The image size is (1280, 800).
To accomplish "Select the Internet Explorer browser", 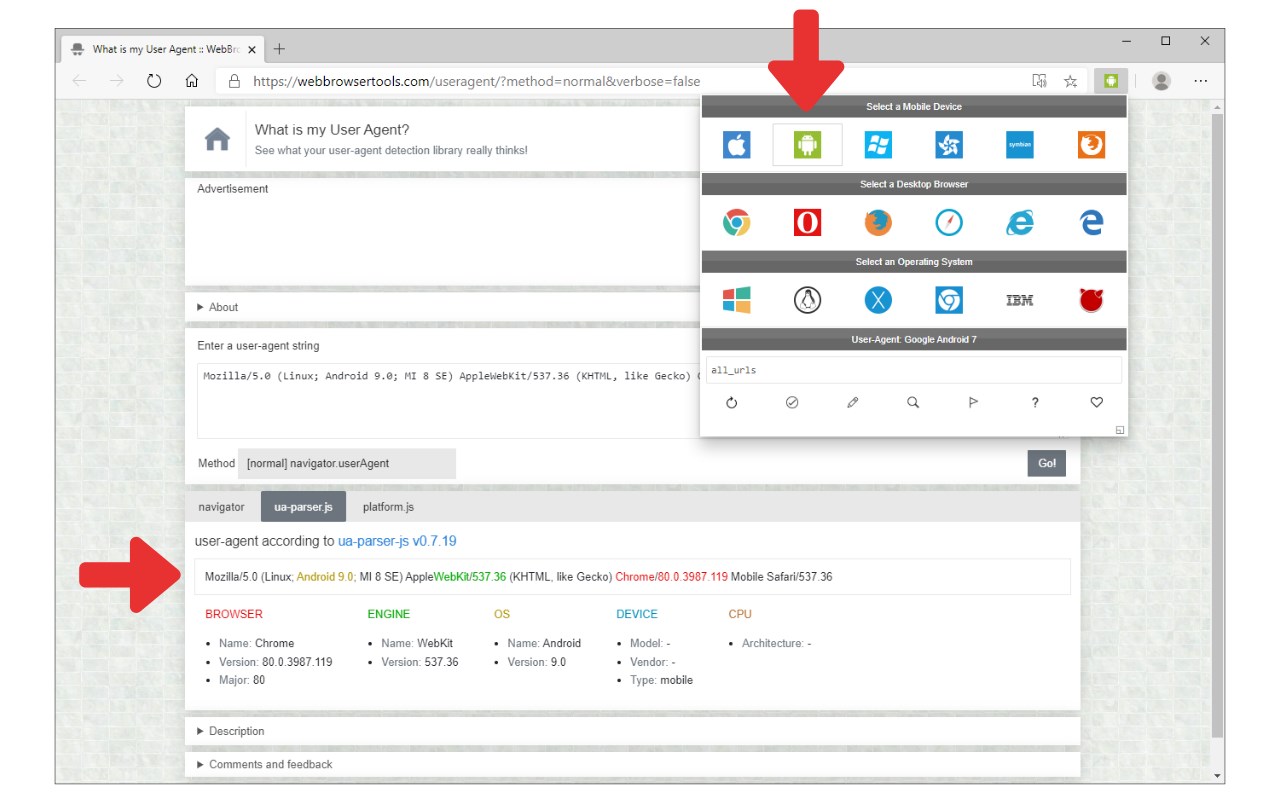I will [x=1020, y=222].
